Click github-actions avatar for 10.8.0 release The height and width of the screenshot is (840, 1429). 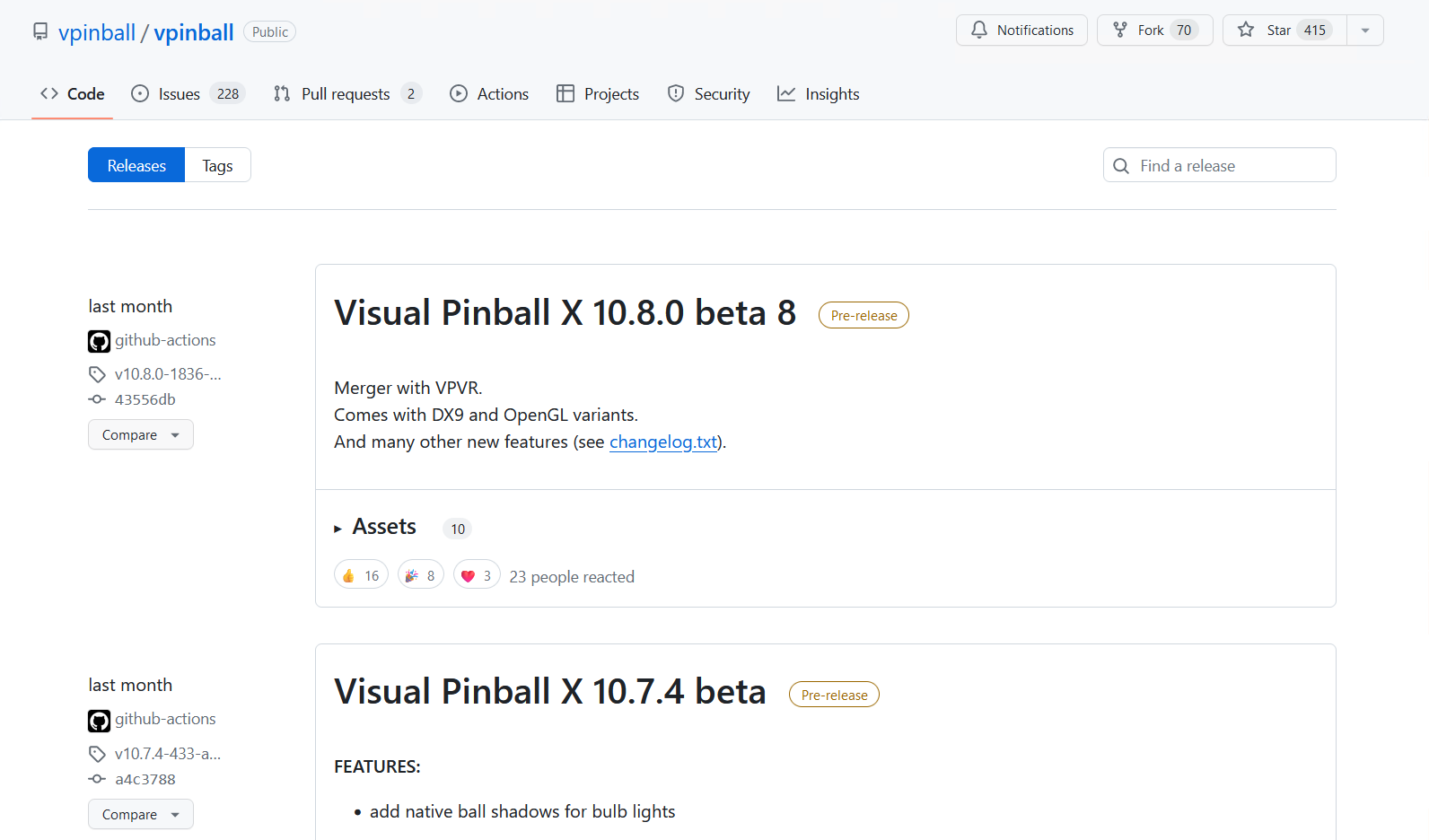pyautogui.click(x=99, y=341)
